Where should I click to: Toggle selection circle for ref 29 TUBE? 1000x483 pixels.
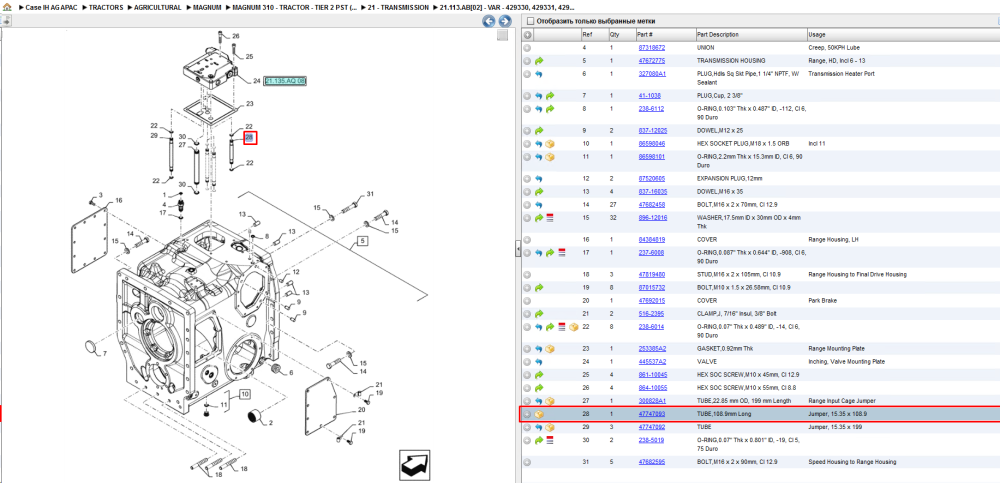coord(527,427)
